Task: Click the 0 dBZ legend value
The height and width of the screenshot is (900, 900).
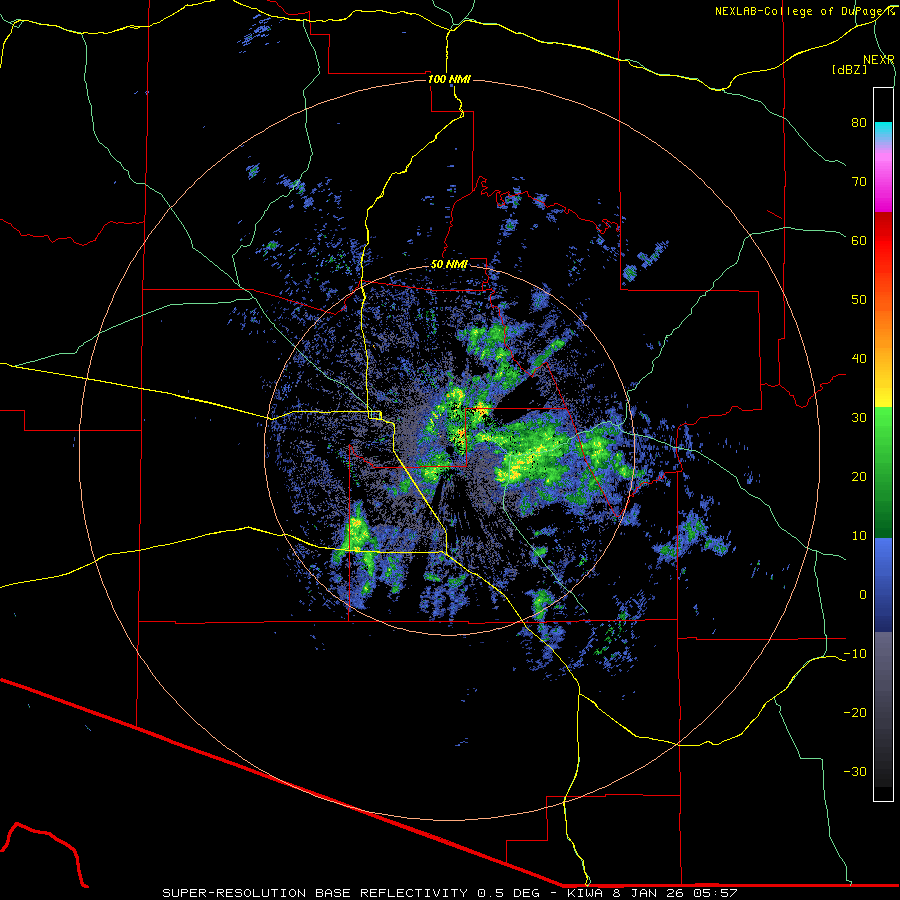Action: click(x=863, y=595)
